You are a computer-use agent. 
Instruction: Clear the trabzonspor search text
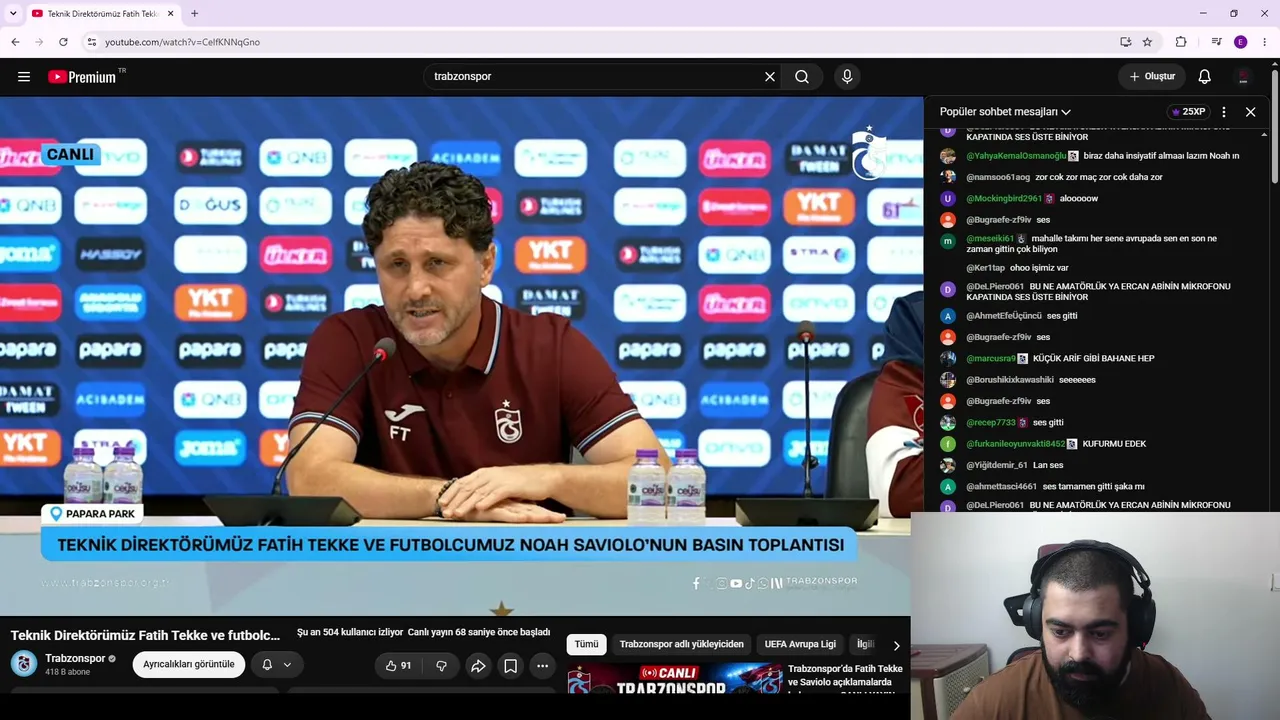coord(770,77)
